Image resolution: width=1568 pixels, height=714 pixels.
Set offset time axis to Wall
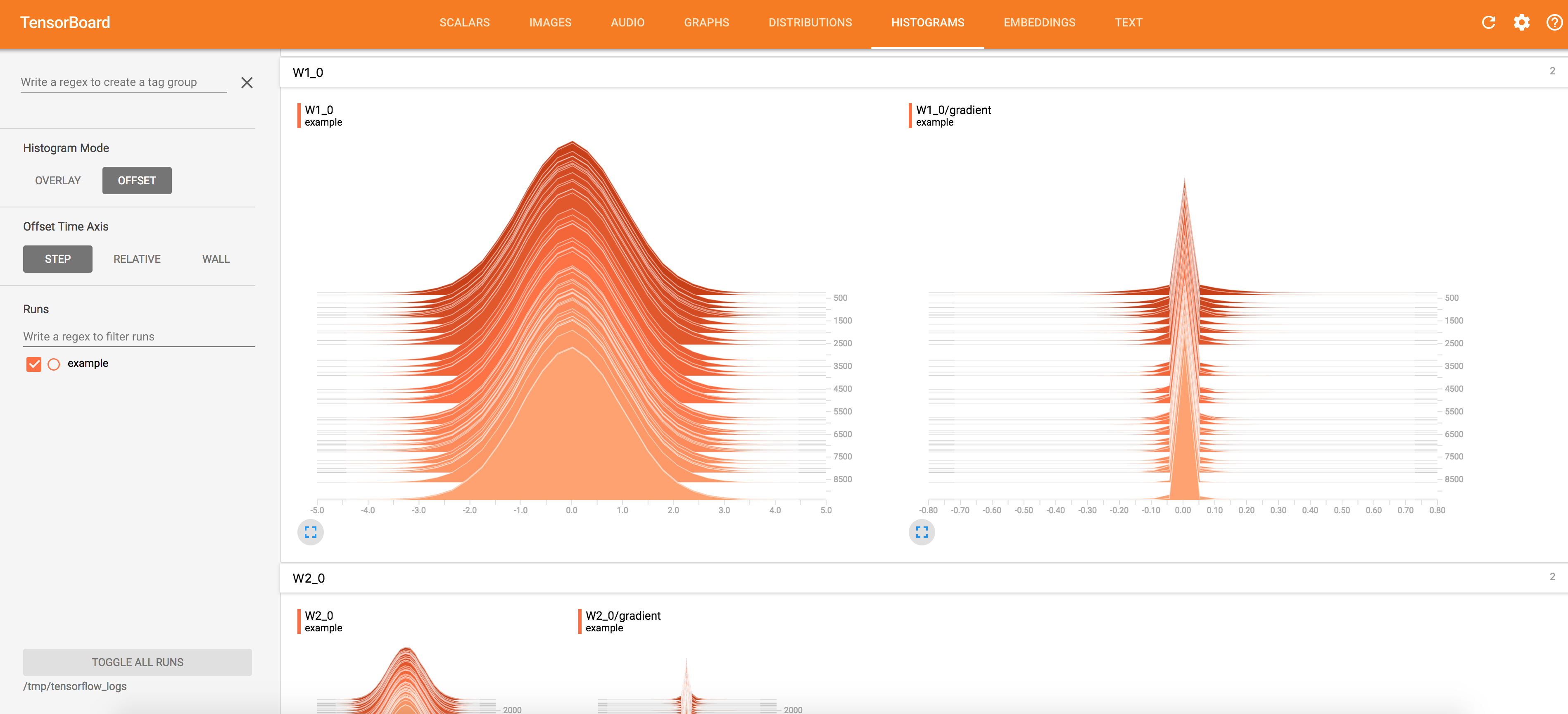coord(216,259)
